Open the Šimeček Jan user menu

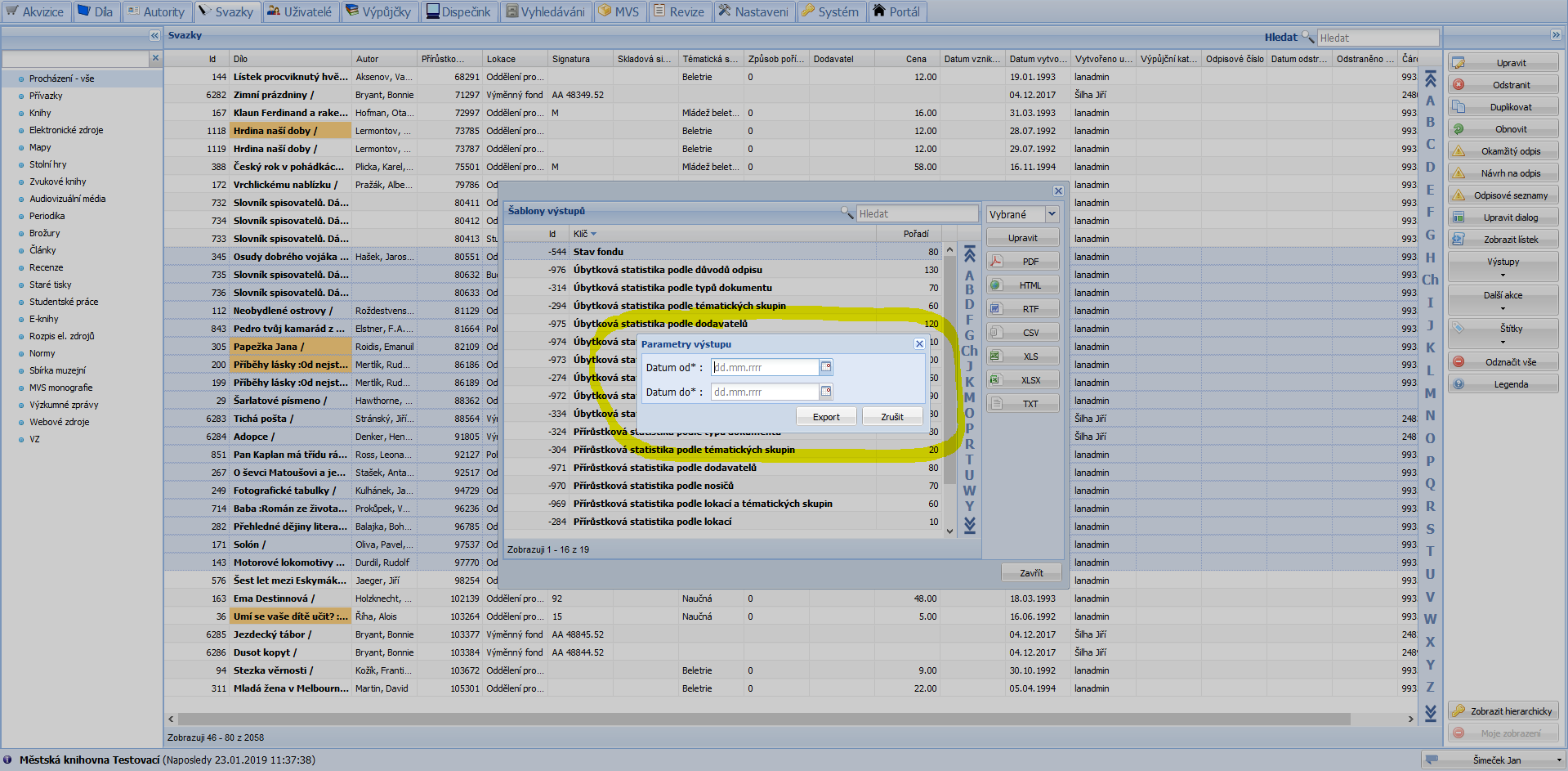tap(1493, 760)
